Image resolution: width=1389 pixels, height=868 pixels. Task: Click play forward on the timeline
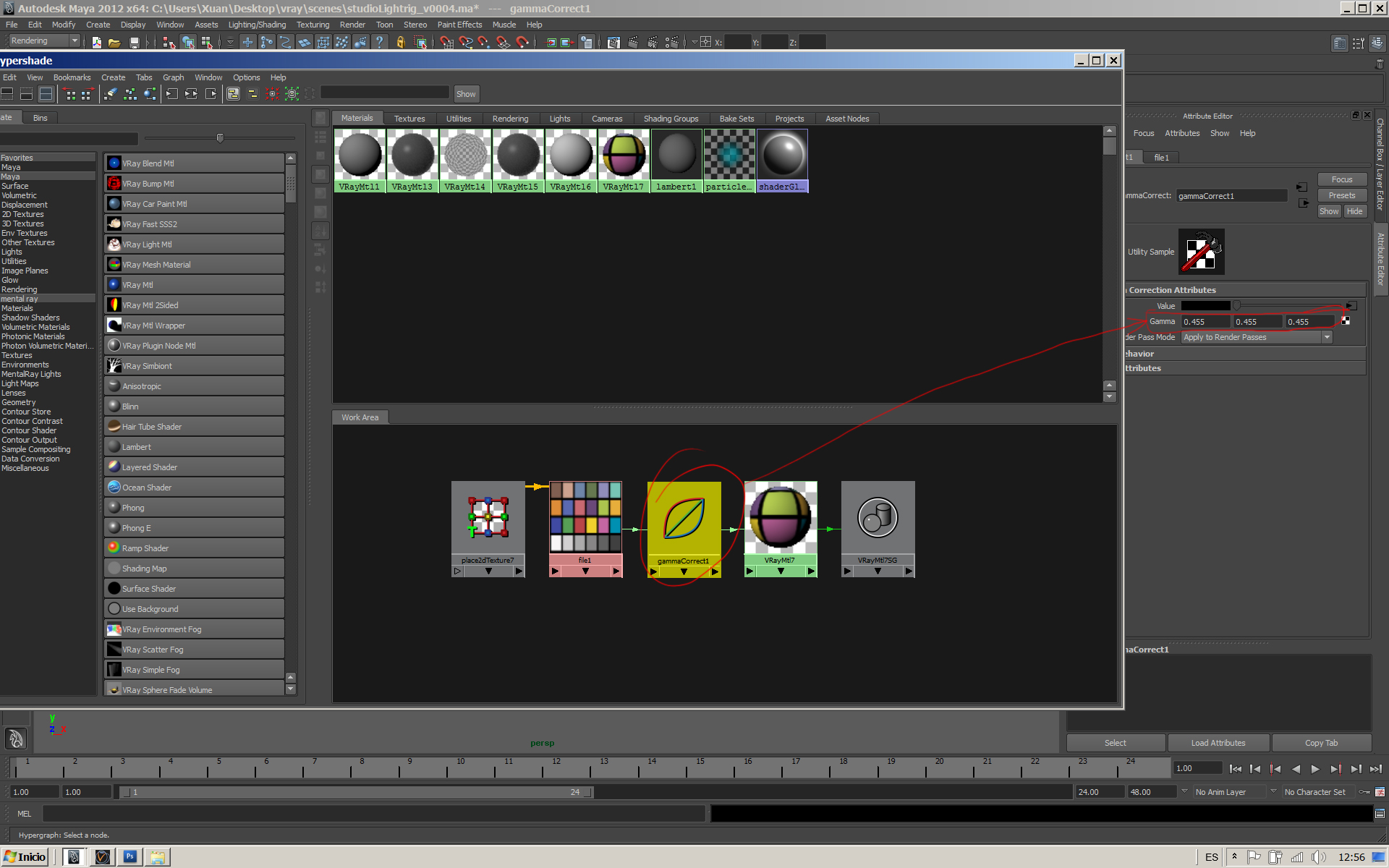pyautogui.click(x=1315, y=769)
